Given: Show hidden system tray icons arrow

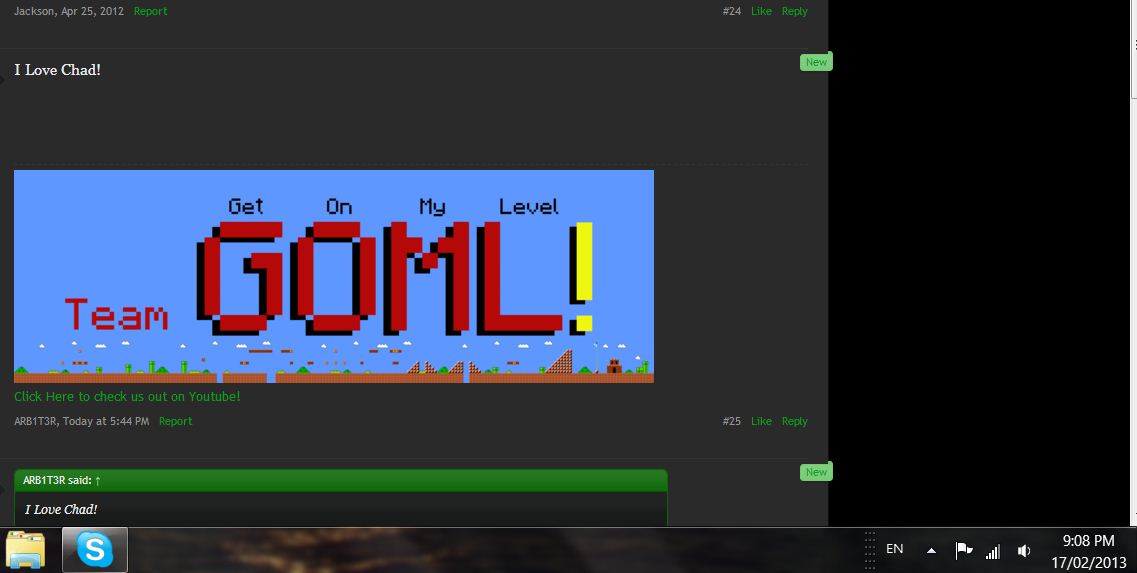Looking at the screenshot, I should [x=931, y=551].
